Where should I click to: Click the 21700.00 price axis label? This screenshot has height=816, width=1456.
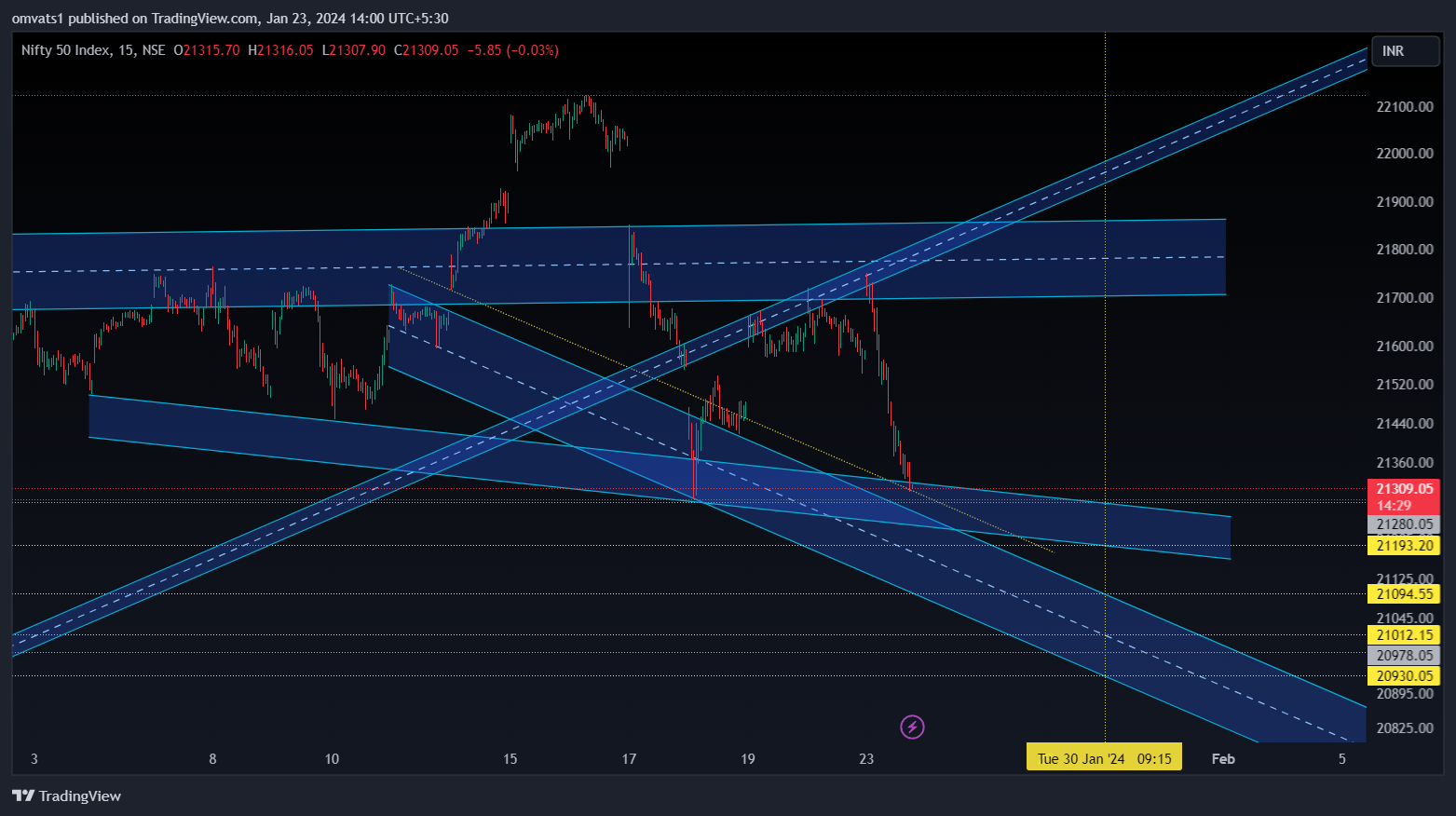pos(1404,298)
